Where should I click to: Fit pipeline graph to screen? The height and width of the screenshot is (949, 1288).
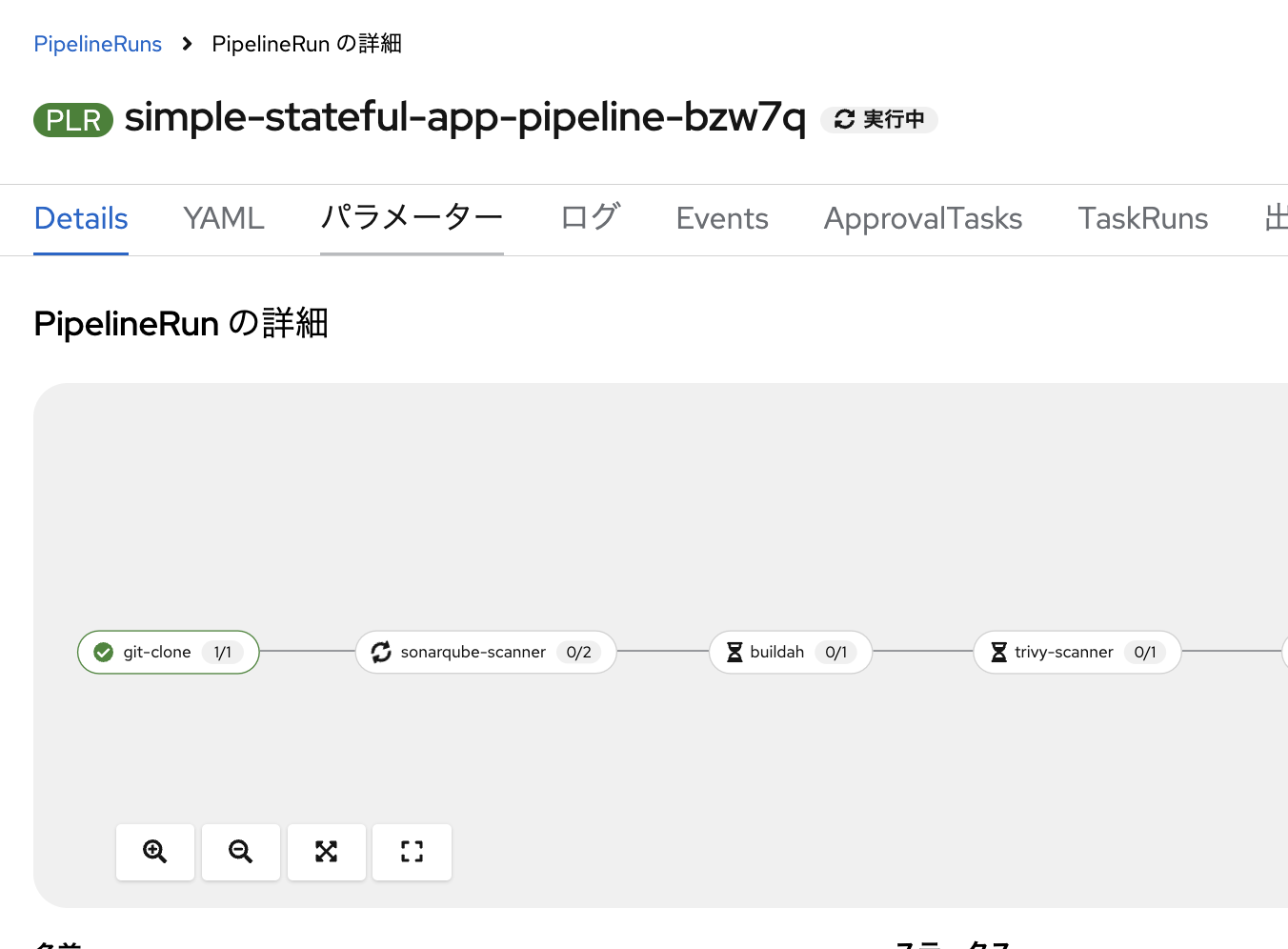tap(327, 852)
